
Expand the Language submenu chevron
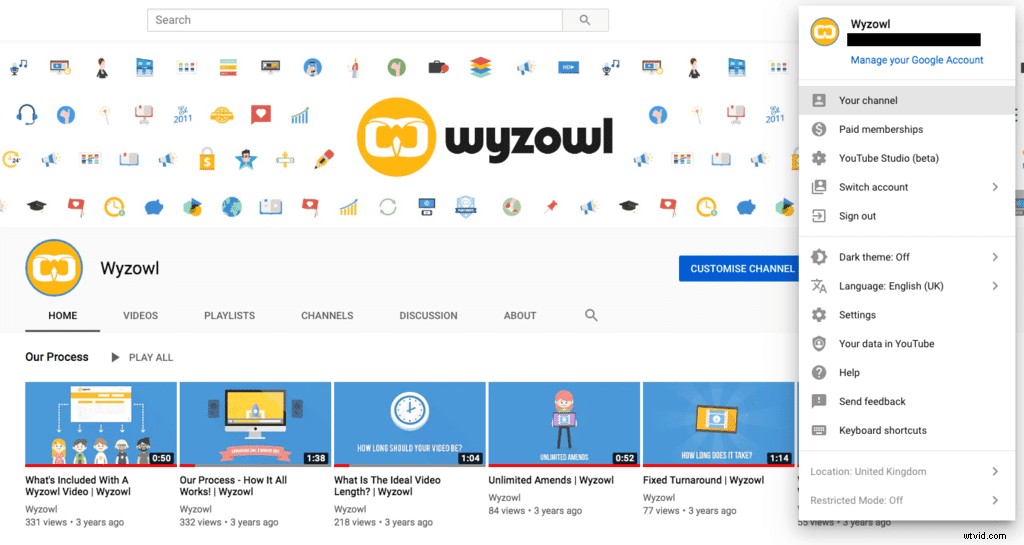[995, 286]
